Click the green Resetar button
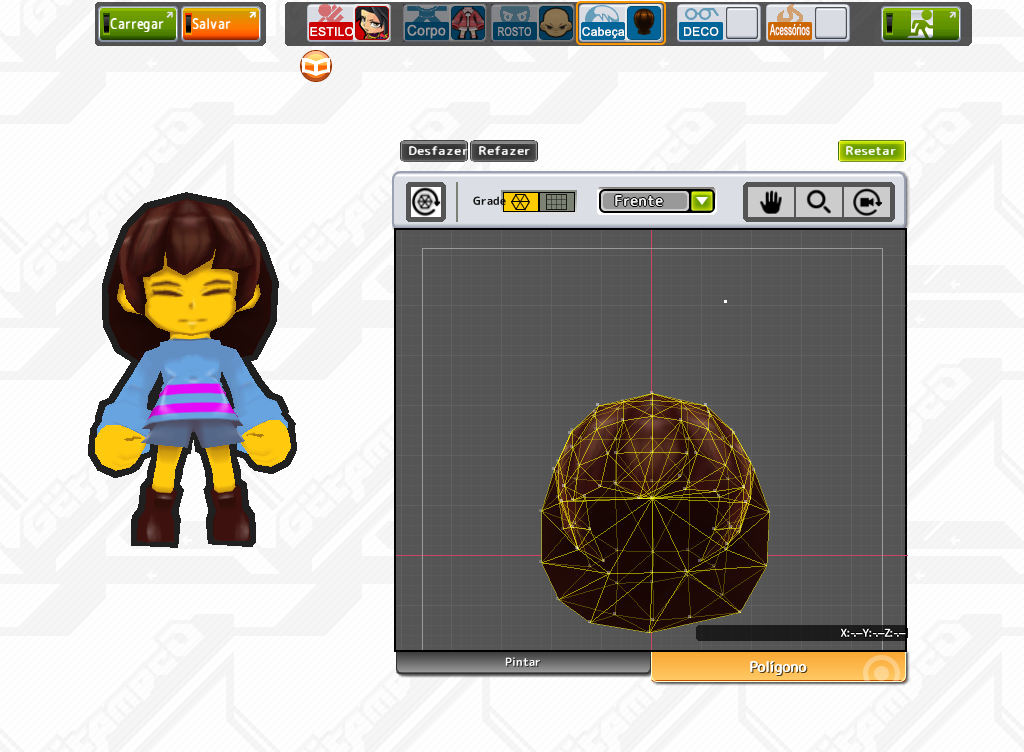Image resolution: width=1024 pixels, height=752 pixels. (871, 151)
